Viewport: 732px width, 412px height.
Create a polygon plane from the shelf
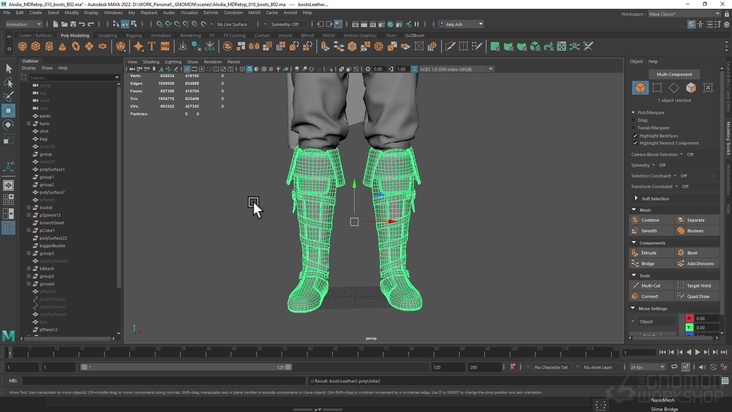(x=89, y=46)
